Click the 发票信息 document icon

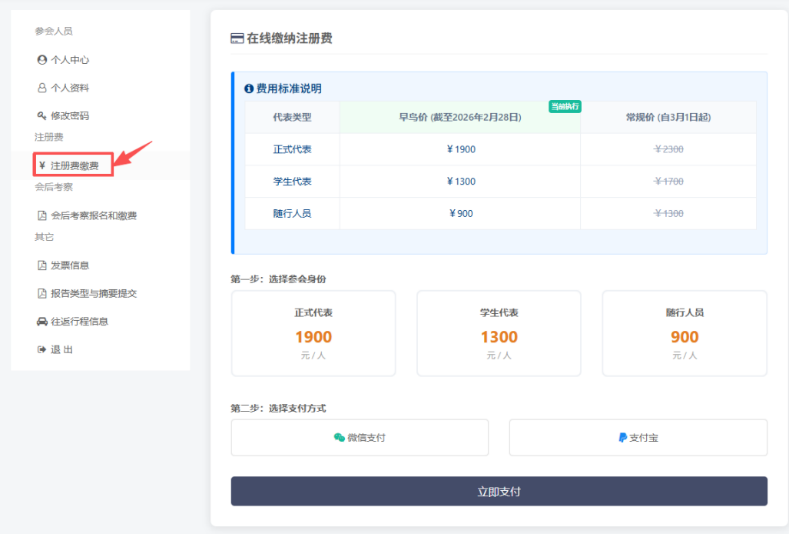click(42, 265)
